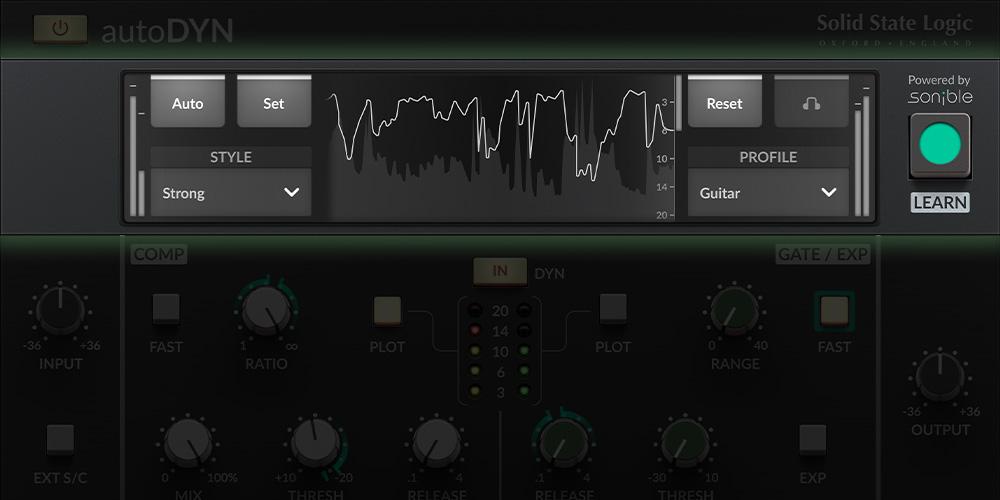Click the Solid State Logic logo
This screenshot has height=500, width=1000.
(x=894, y=29)
